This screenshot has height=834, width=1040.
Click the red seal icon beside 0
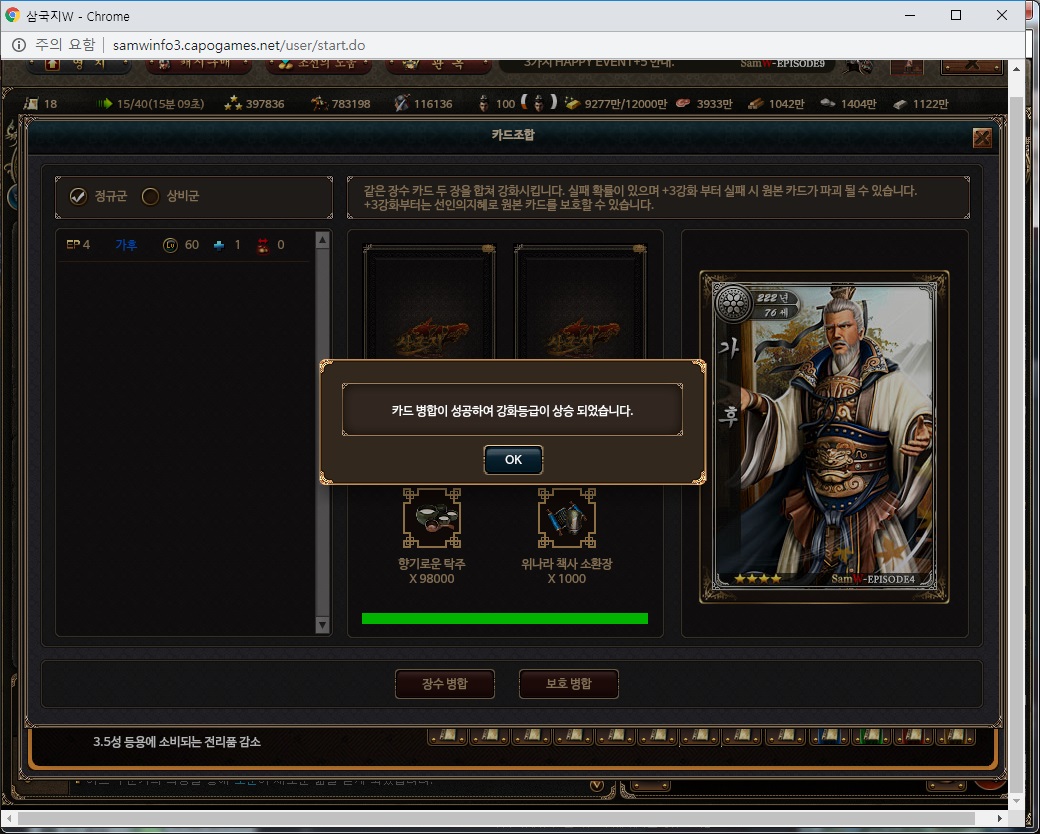[263, 245]
